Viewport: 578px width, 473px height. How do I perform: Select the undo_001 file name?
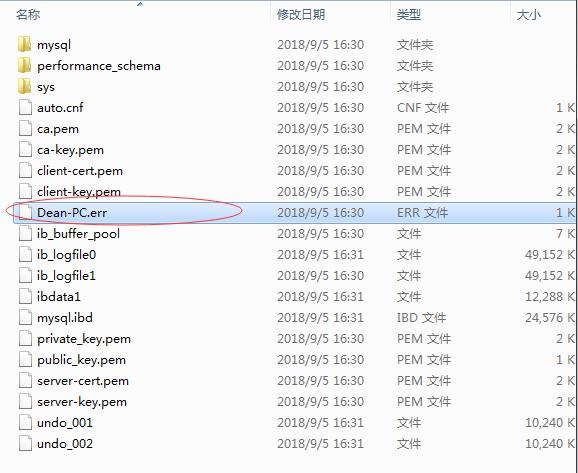(x=65, y=423)
